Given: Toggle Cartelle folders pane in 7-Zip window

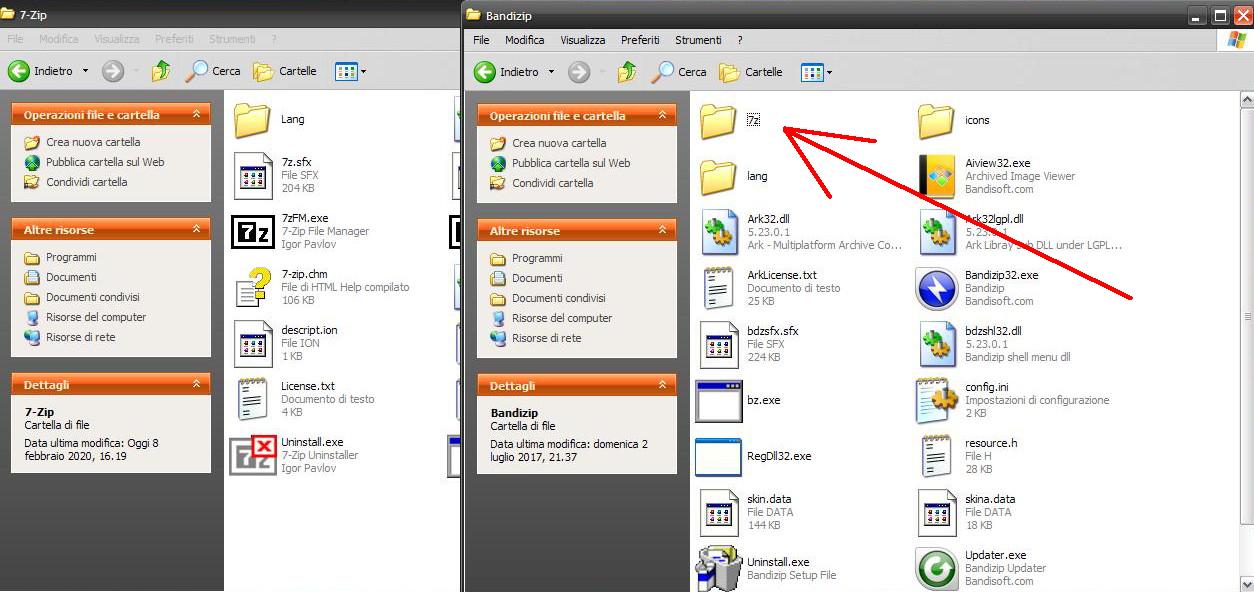Looking at the screenshot, I should [x=285, y=71].
